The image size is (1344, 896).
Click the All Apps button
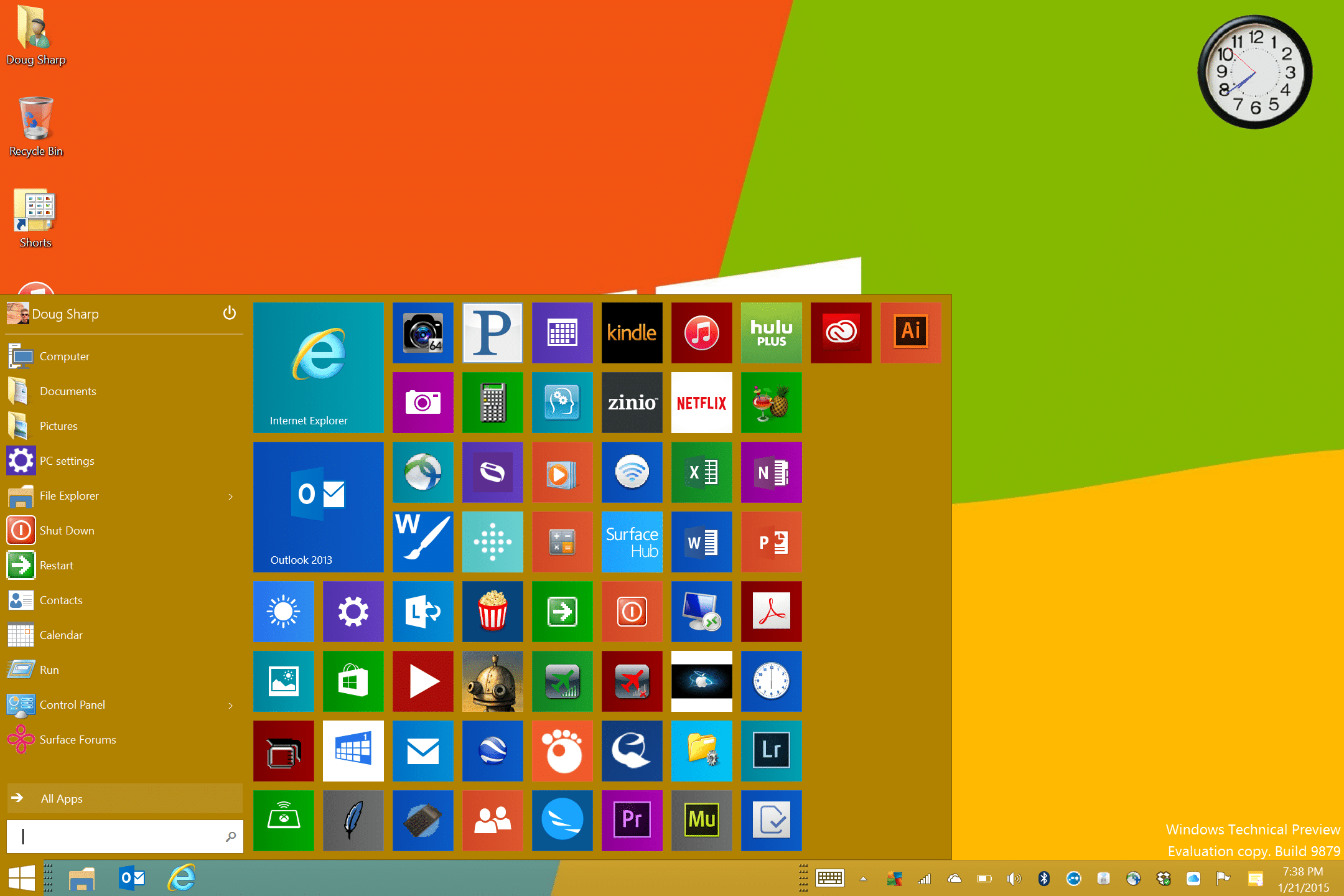124,798
